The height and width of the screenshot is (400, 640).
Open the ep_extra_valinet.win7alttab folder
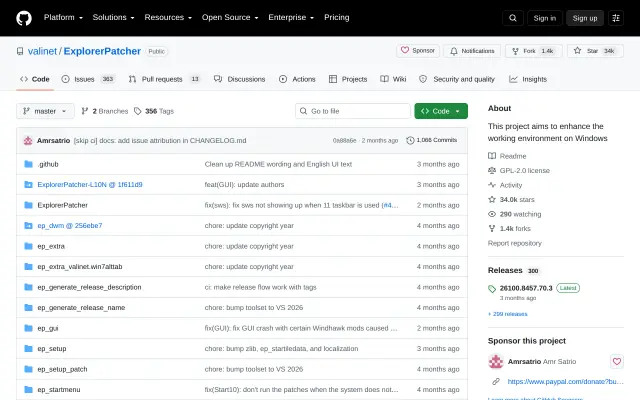[80, 267]
